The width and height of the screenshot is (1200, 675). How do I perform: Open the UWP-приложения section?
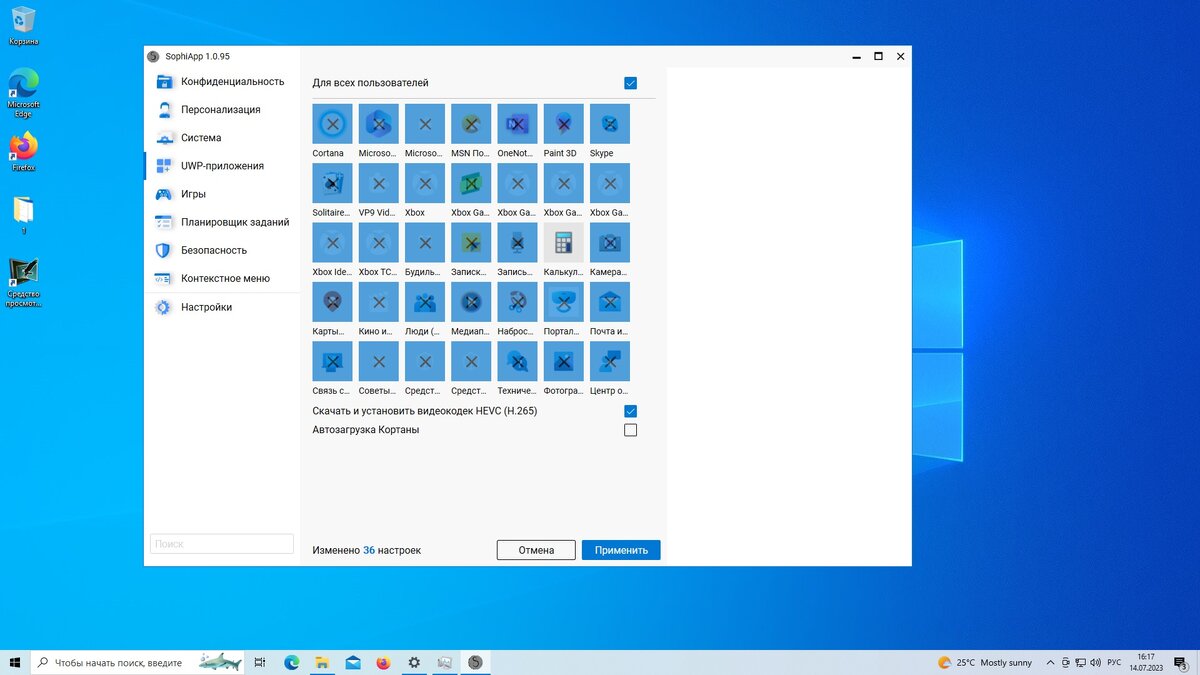pos(222,166)
